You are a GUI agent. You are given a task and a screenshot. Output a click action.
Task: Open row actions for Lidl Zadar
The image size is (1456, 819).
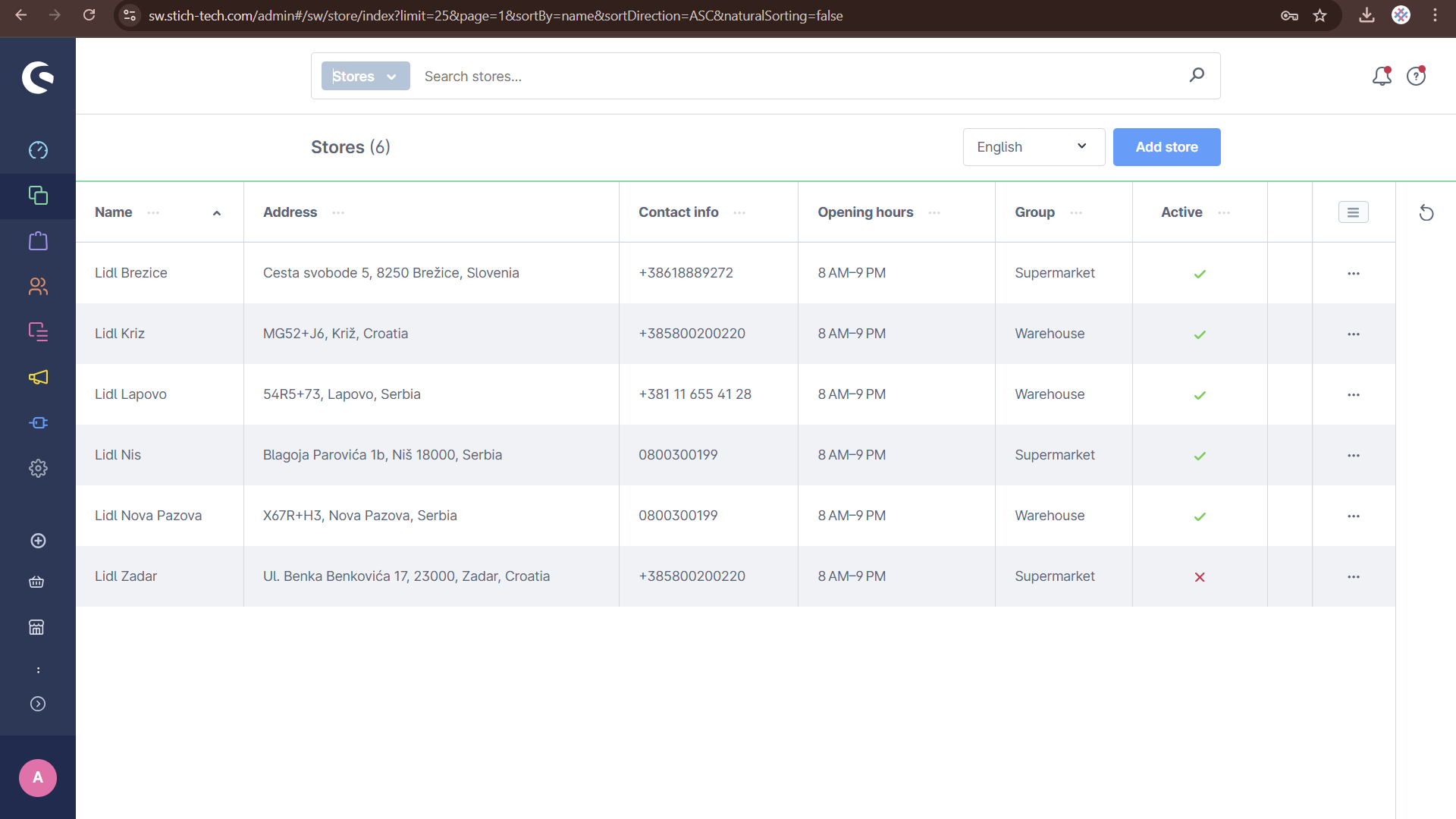tap(1354, 576)
